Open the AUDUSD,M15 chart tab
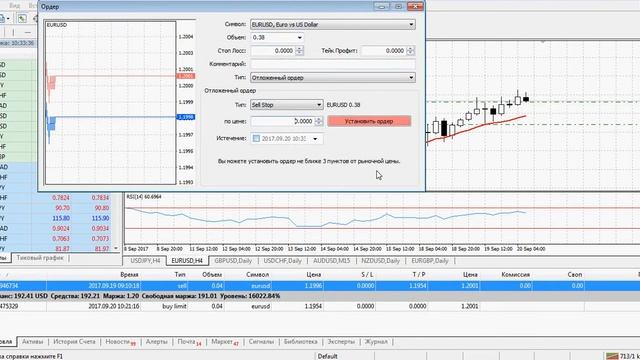This screenshot has height=360, width=640. [331, 260]
